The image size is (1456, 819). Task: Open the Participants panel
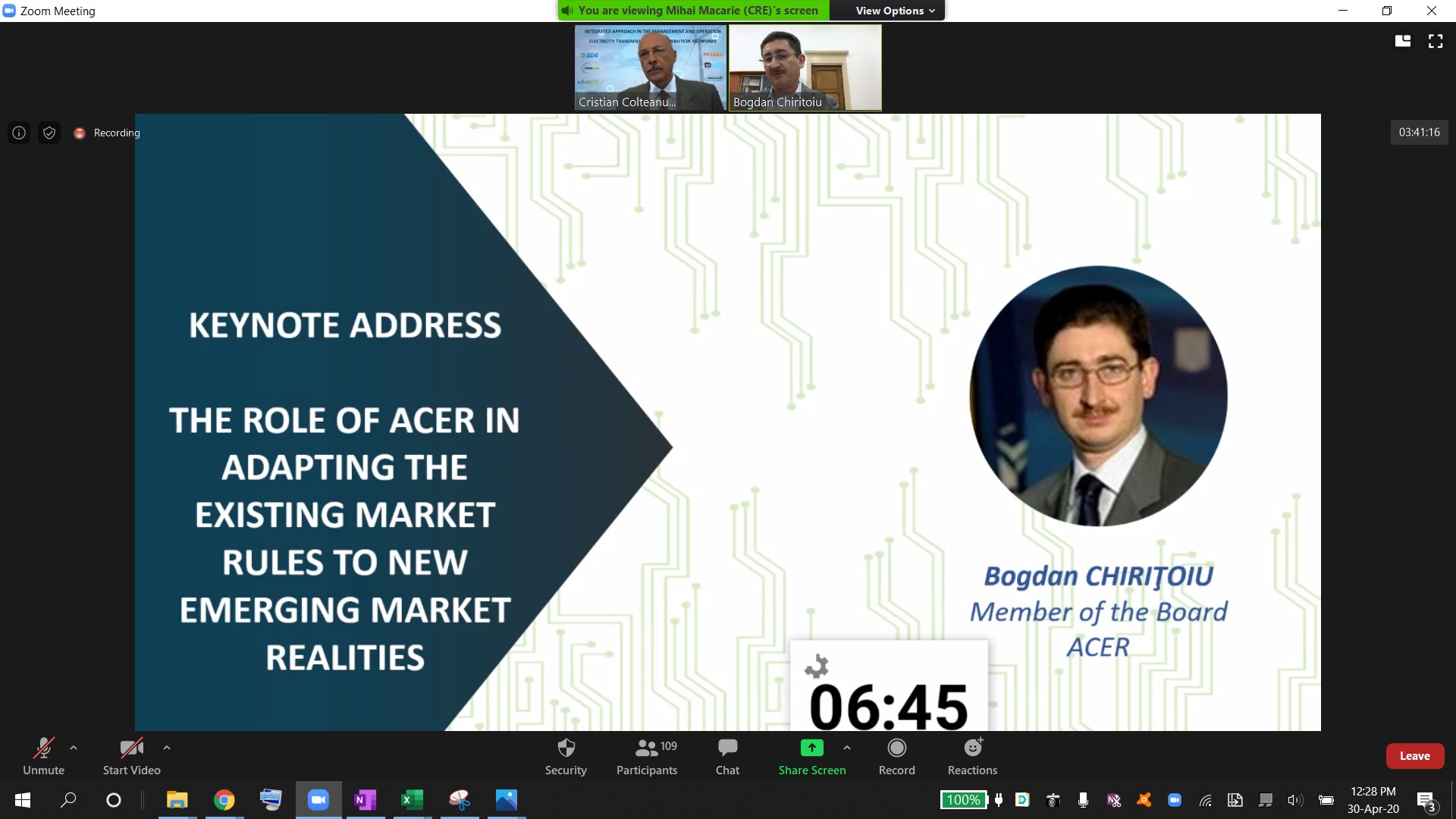point(647,756)
